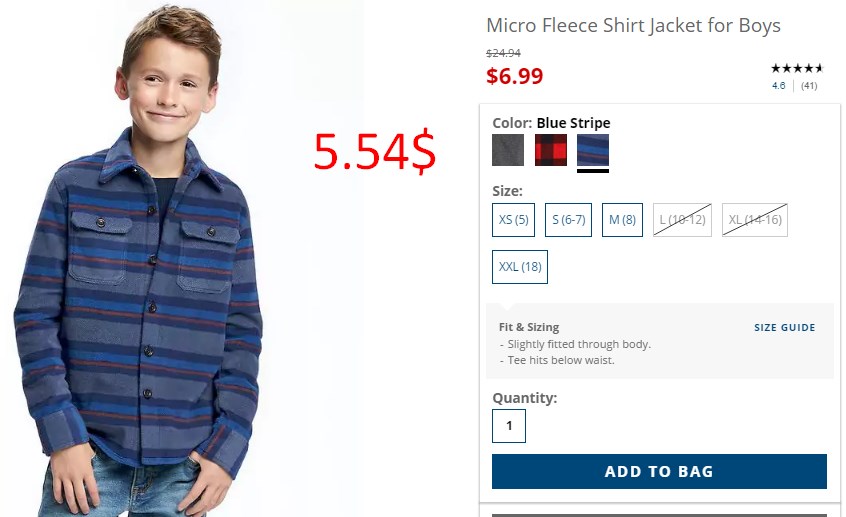View the (41) reviews count
The height and width of the screenshot is (517, 846).
coord(809,86)
